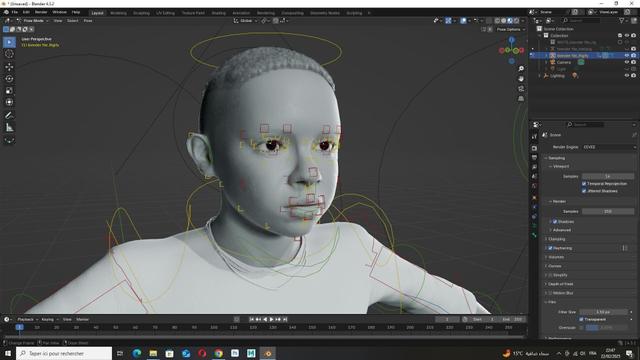This screenshot has height=360, width=640.
Task: Click the timeline play button
Action: (271, 319)
